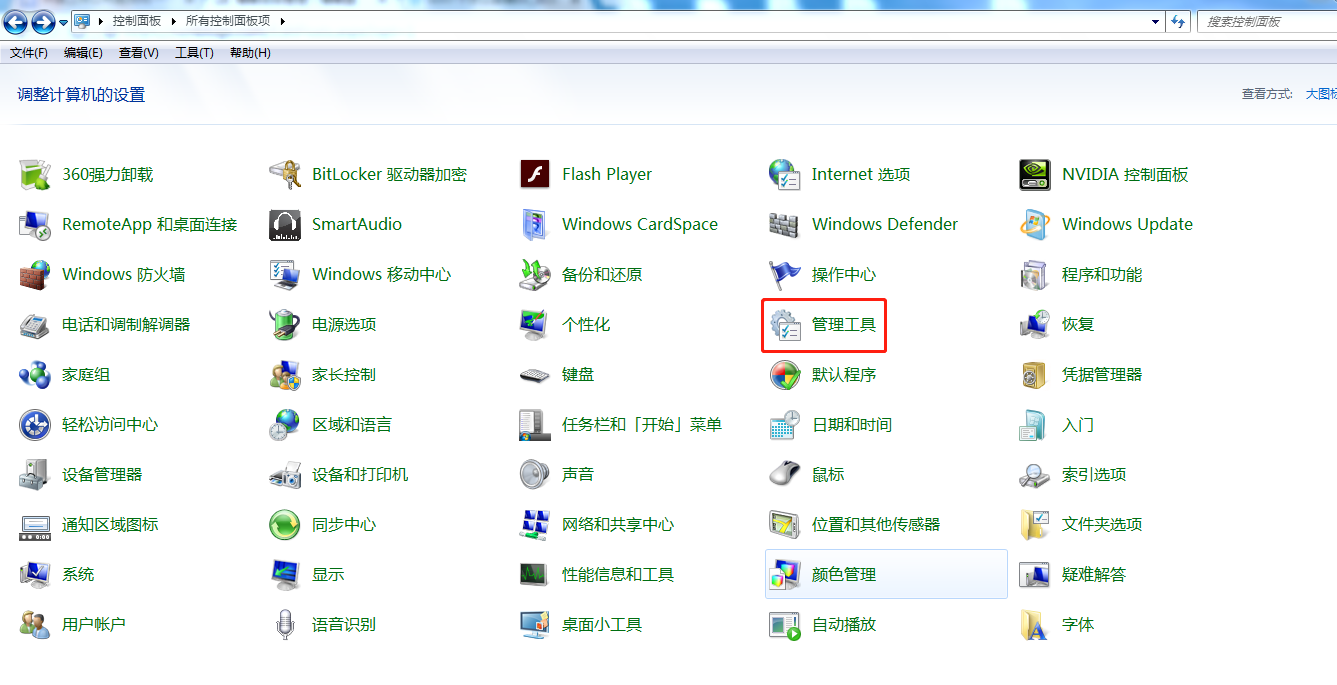
Task: Open the Internet 选项 icon
Action: tap(785, 174)
